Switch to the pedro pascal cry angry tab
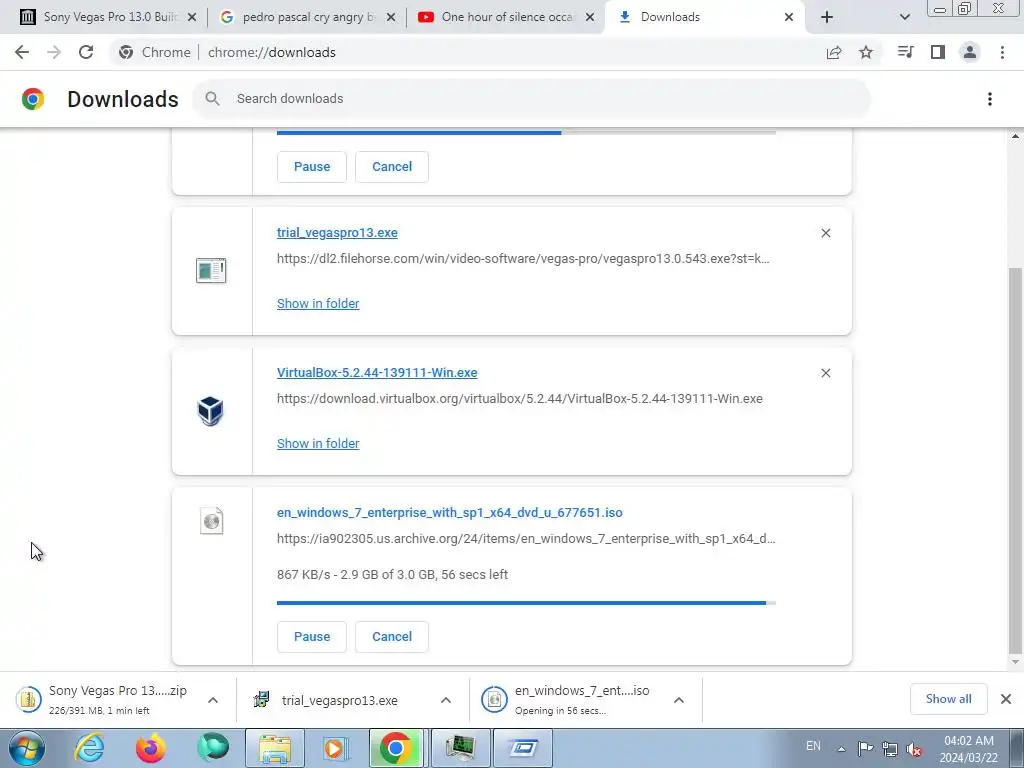The height and width of the screenshot is (768, 1024). pyautogui.click(x=308, y=17)
